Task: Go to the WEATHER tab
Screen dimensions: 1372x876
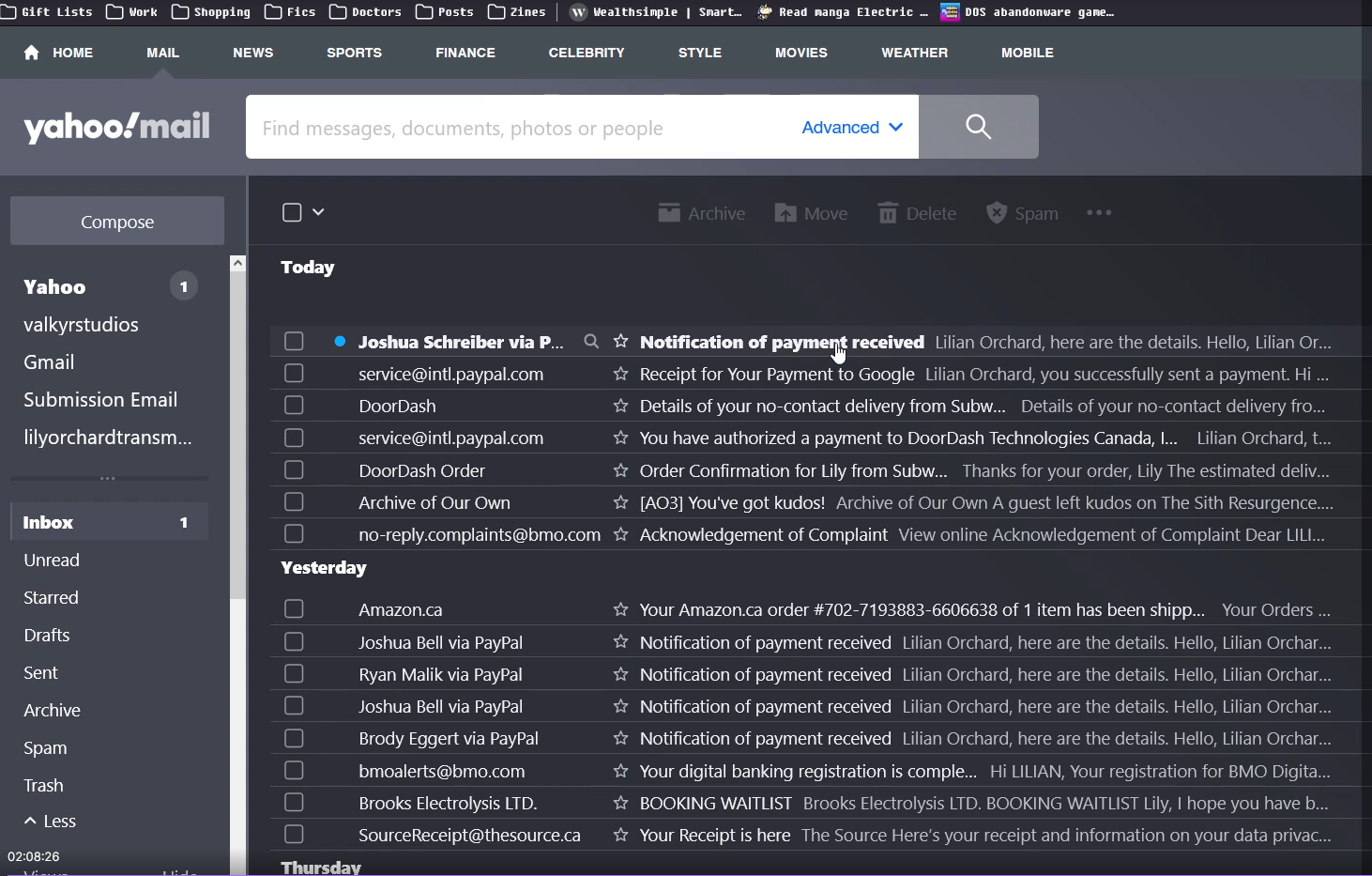Action: (914, 53)
